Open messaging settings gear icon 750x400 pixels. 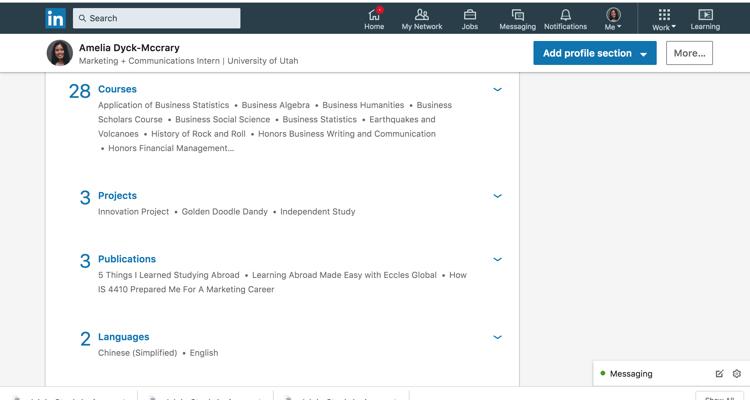click(737, 374)
